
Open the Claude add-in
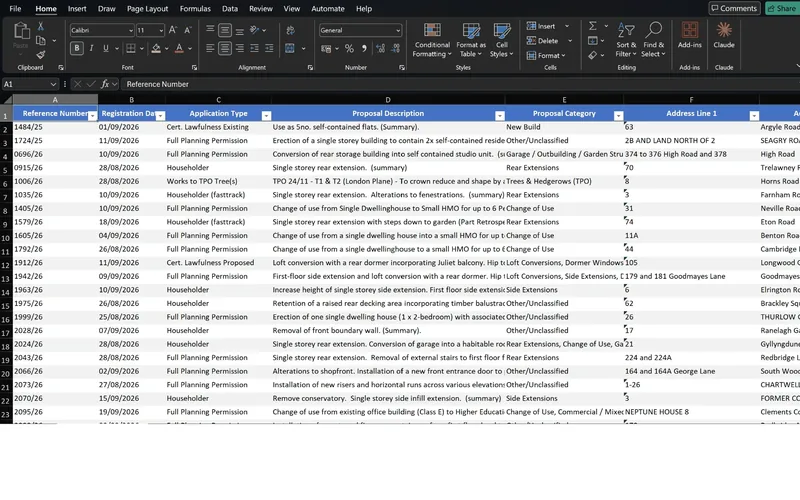coord(723,35)
